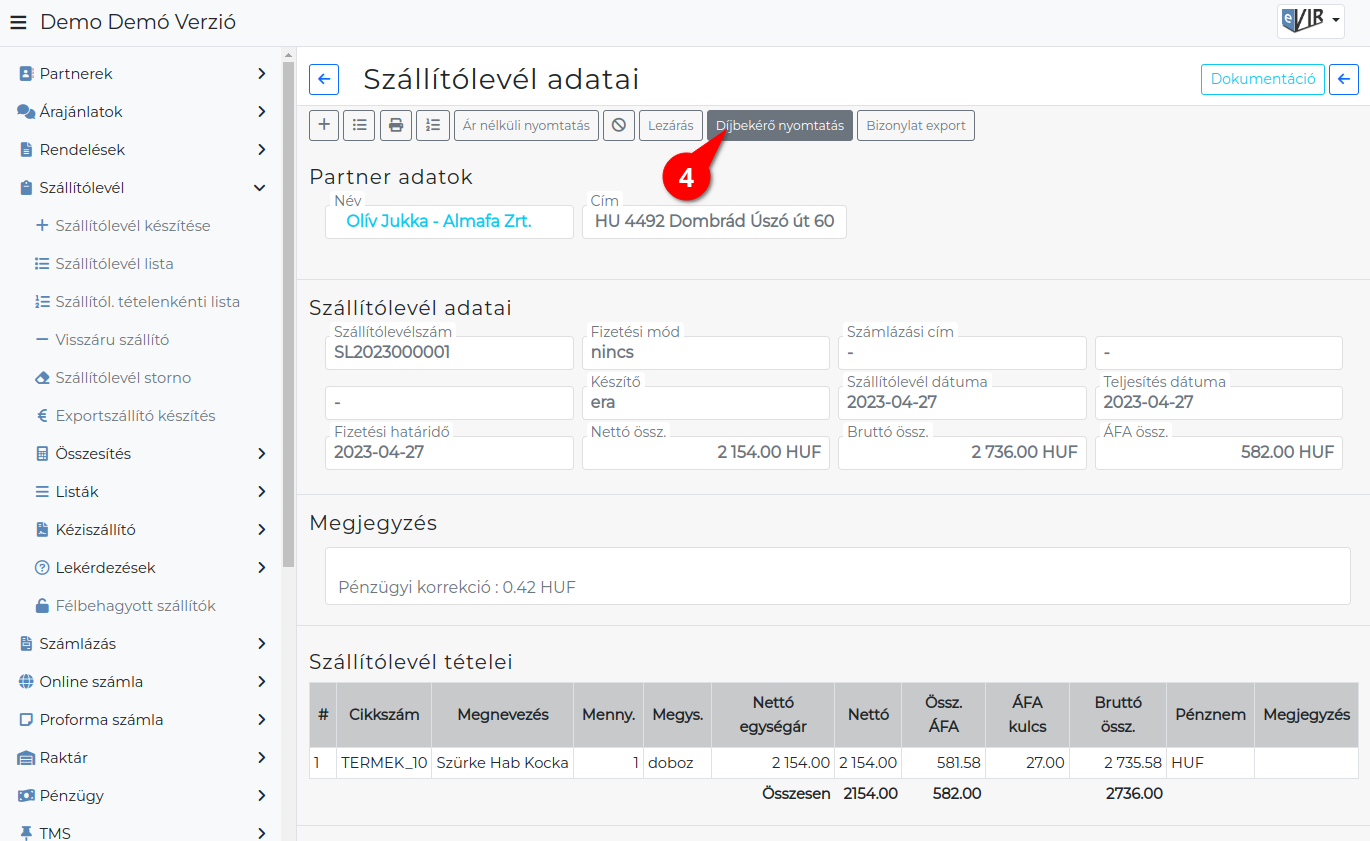
Task: Click back arrow beside Szállítólevél adatai title
Action: pos(324,79)
